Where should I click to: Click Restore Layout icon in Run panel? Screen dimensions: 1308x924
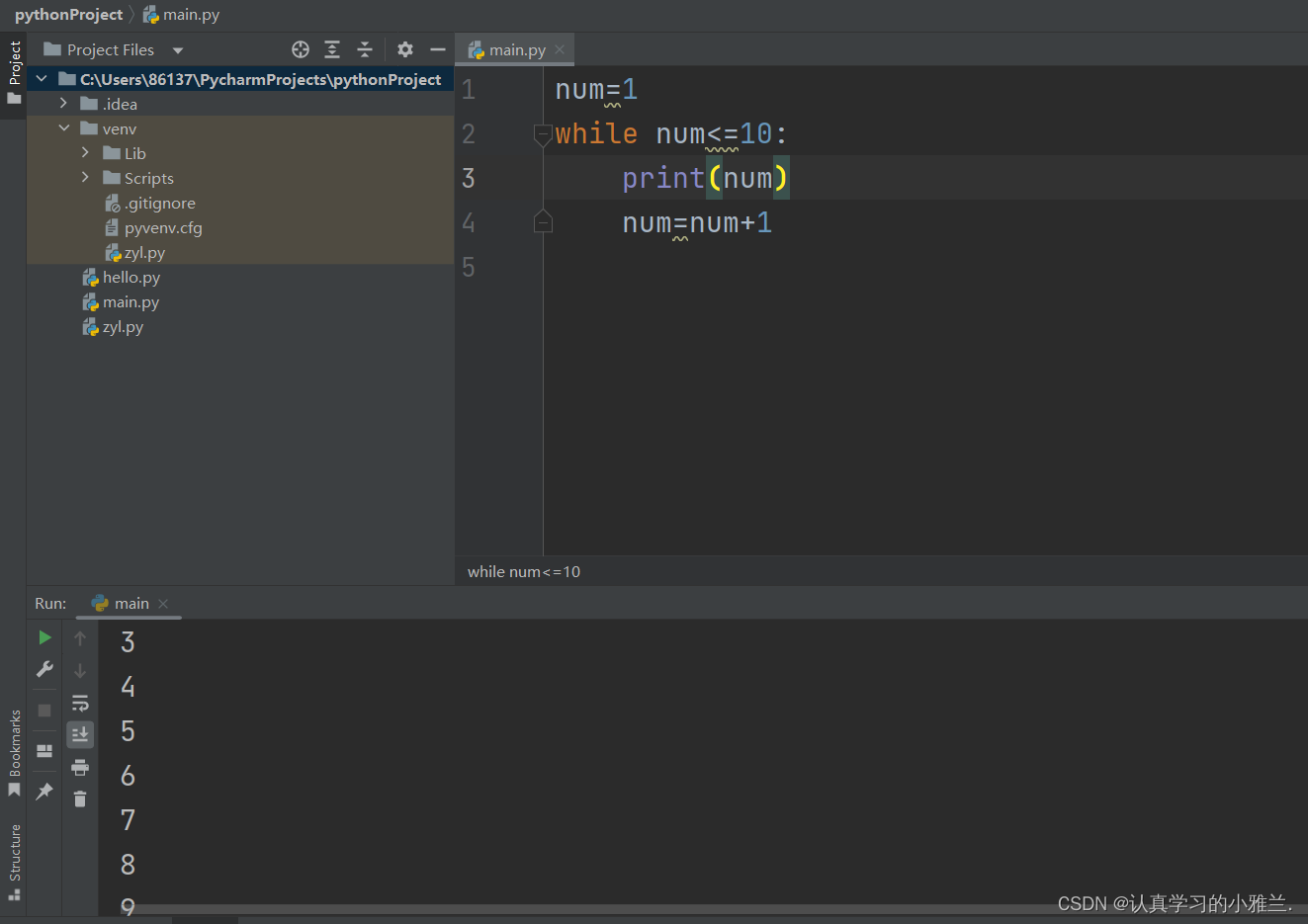(44, 751)
